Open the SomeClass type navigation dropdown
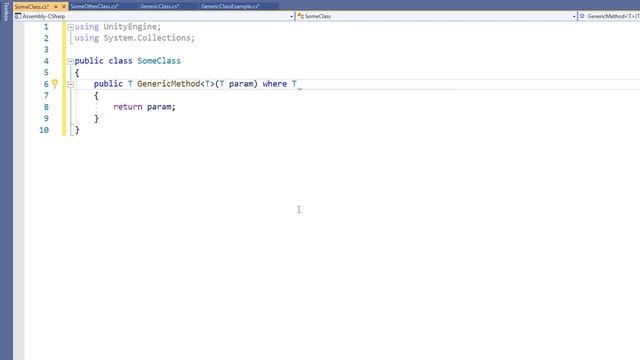The width and height of the screenshot is (640, 360). [574, 16]
